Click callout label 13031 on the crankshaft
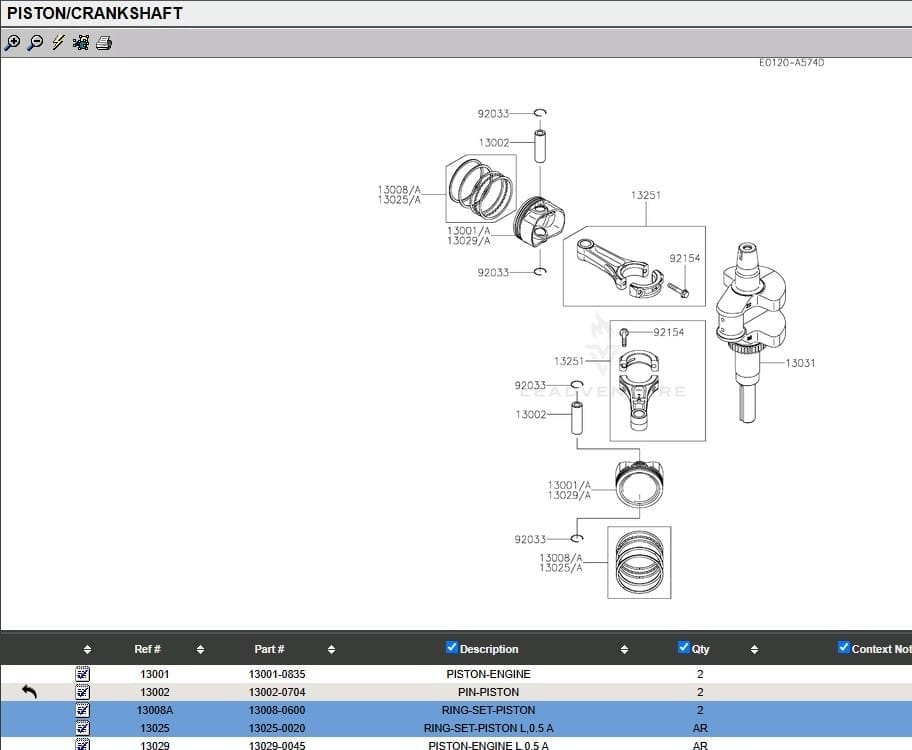912x750 pixels. tap(800, 363)
